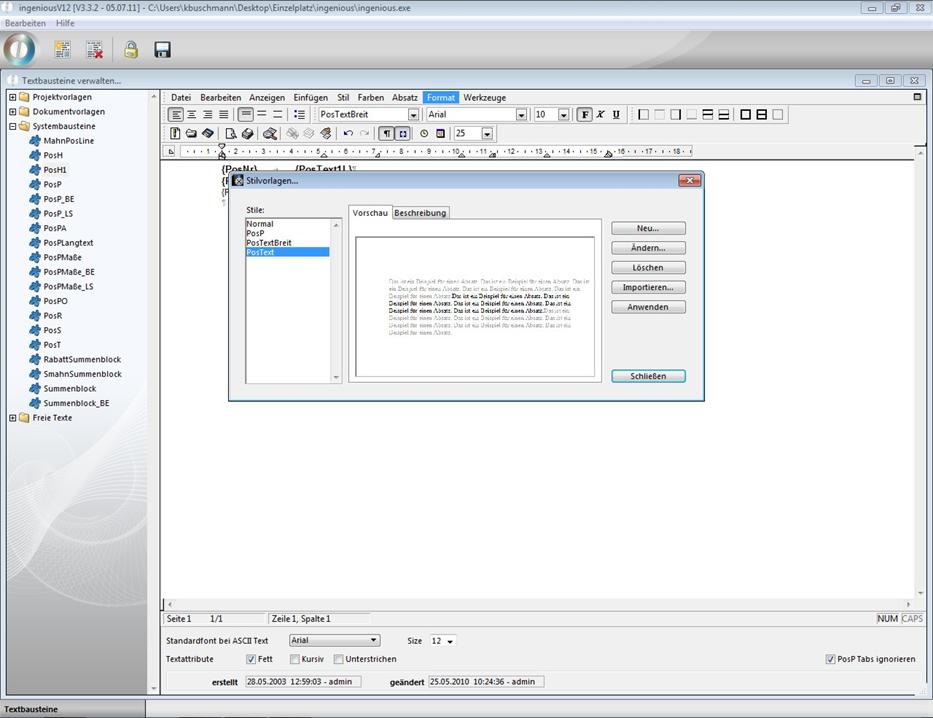Open the PosTextBreit style dropdown
This screenshot has width=933, height=718.
coord(413,115)
